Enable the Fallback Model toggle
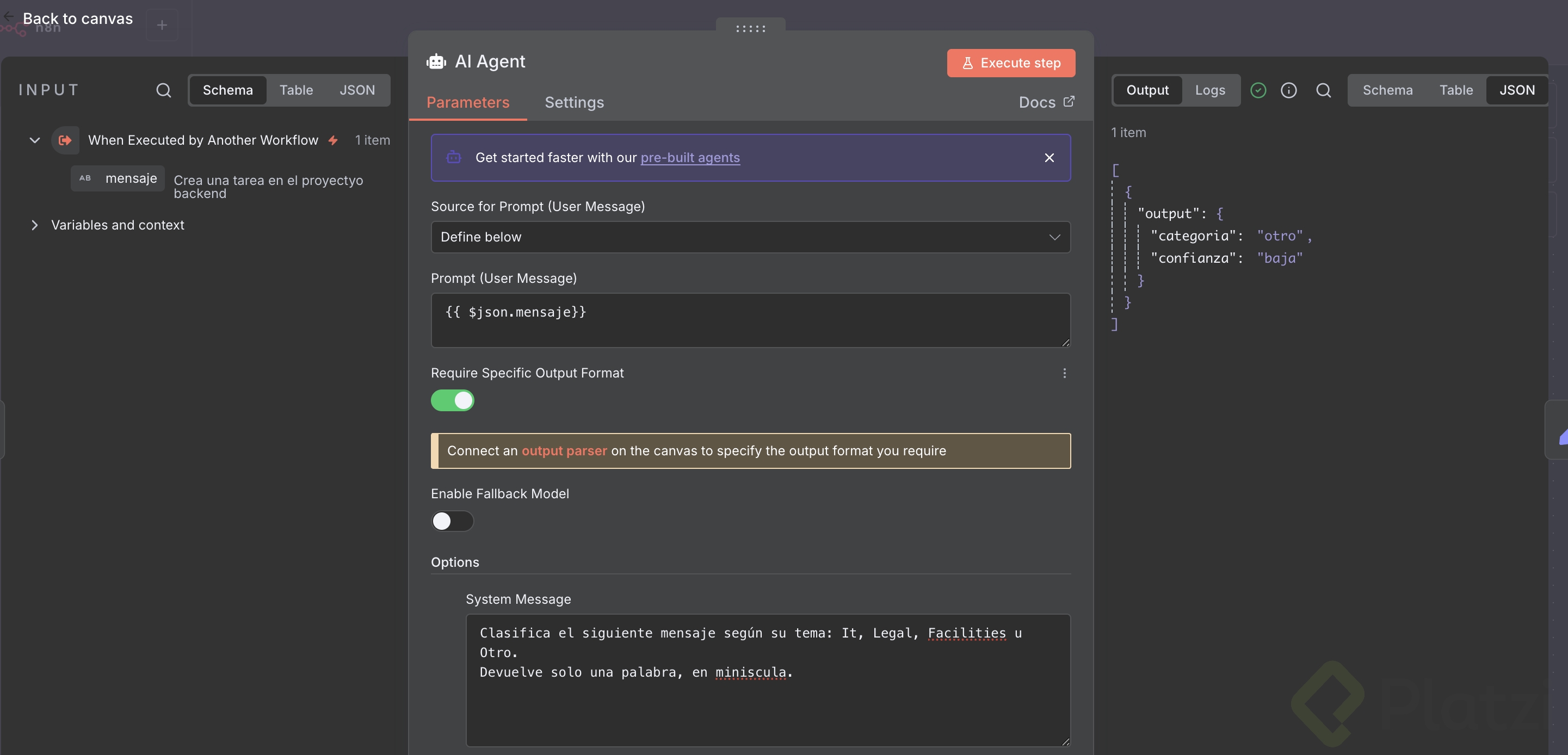 click(452, 521)
